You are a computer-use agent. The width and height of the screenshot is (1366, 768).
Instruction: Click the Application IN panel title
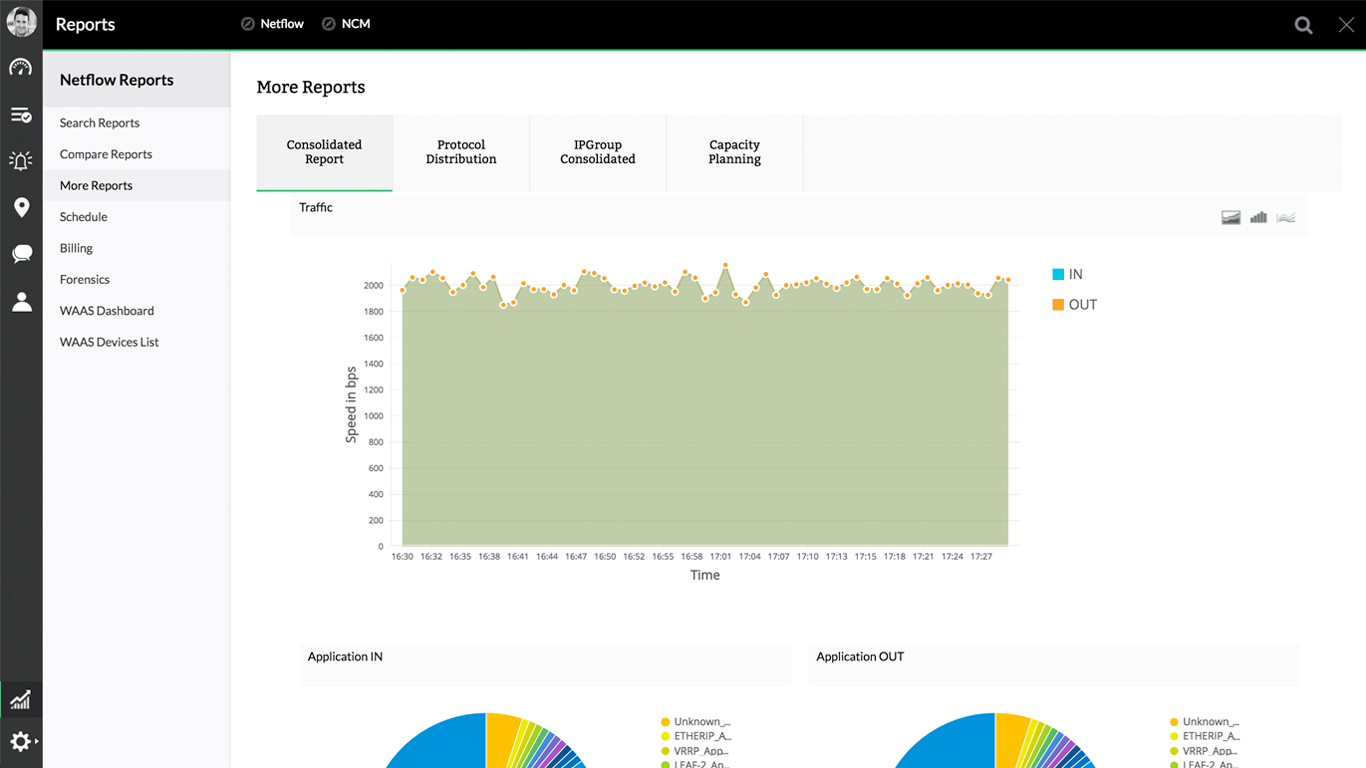click(345, 657)
